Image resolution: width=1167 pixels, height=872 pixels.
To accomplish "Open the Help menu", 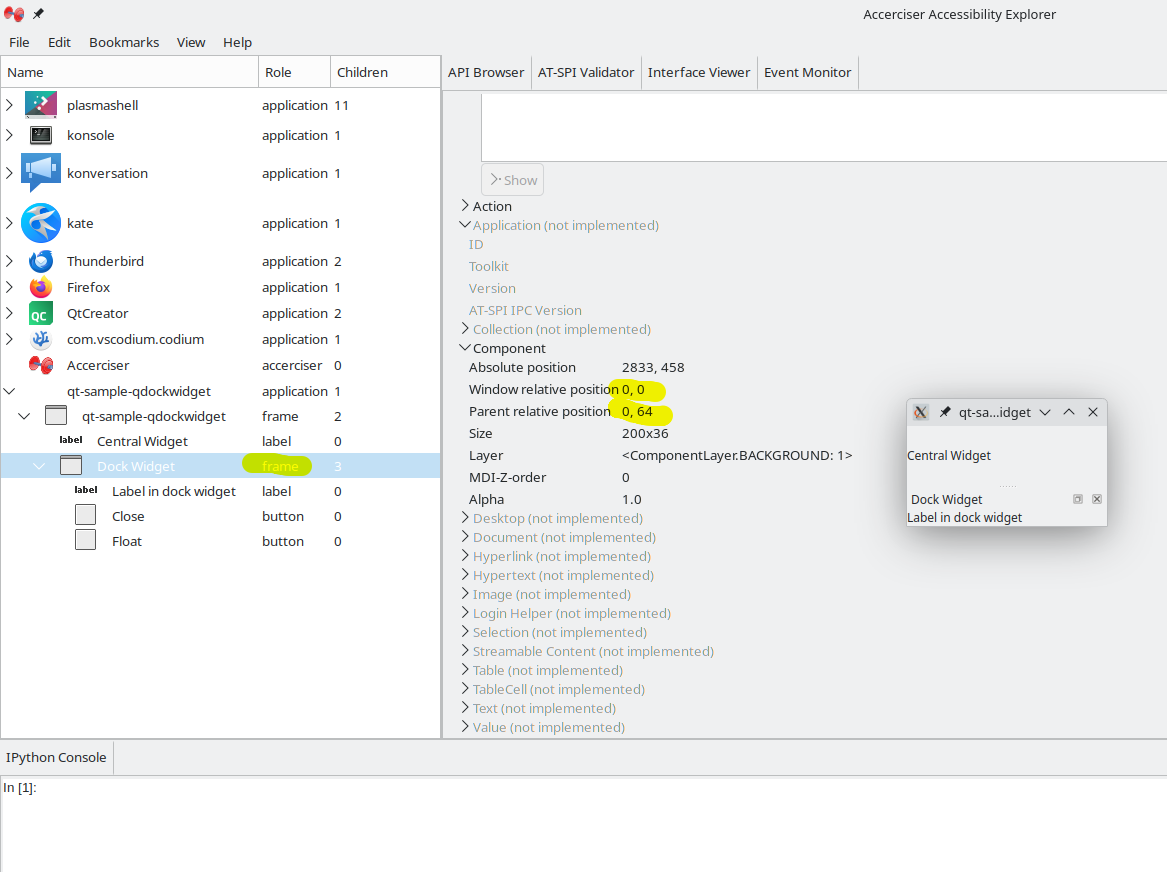I will pos(237,42).
